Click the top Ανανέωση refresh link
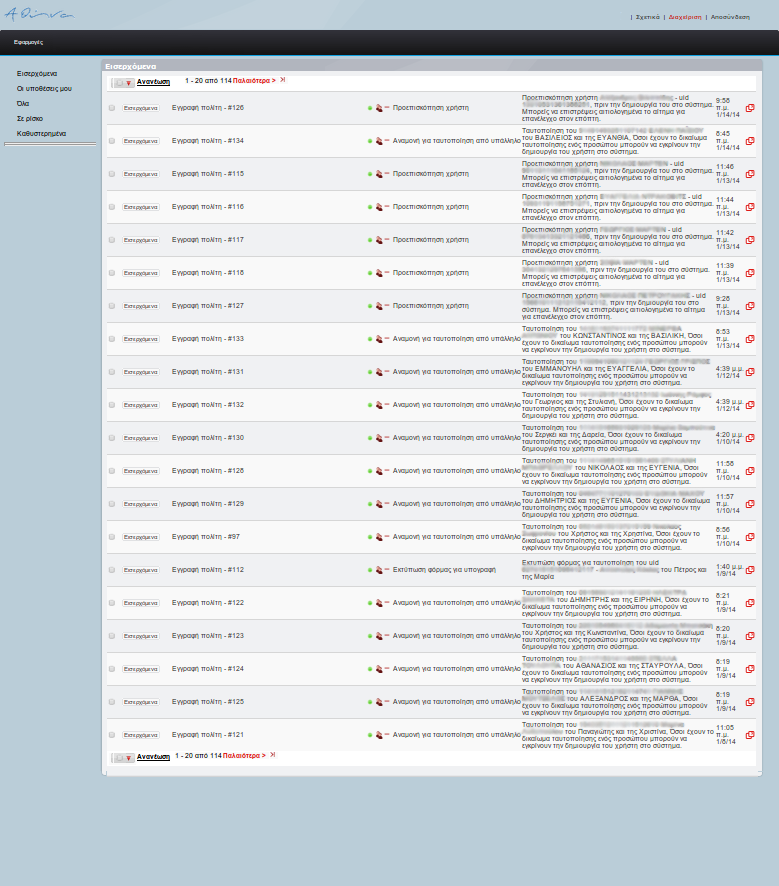The height and width of the screenshot is (886, 779). tap(153, 82)
